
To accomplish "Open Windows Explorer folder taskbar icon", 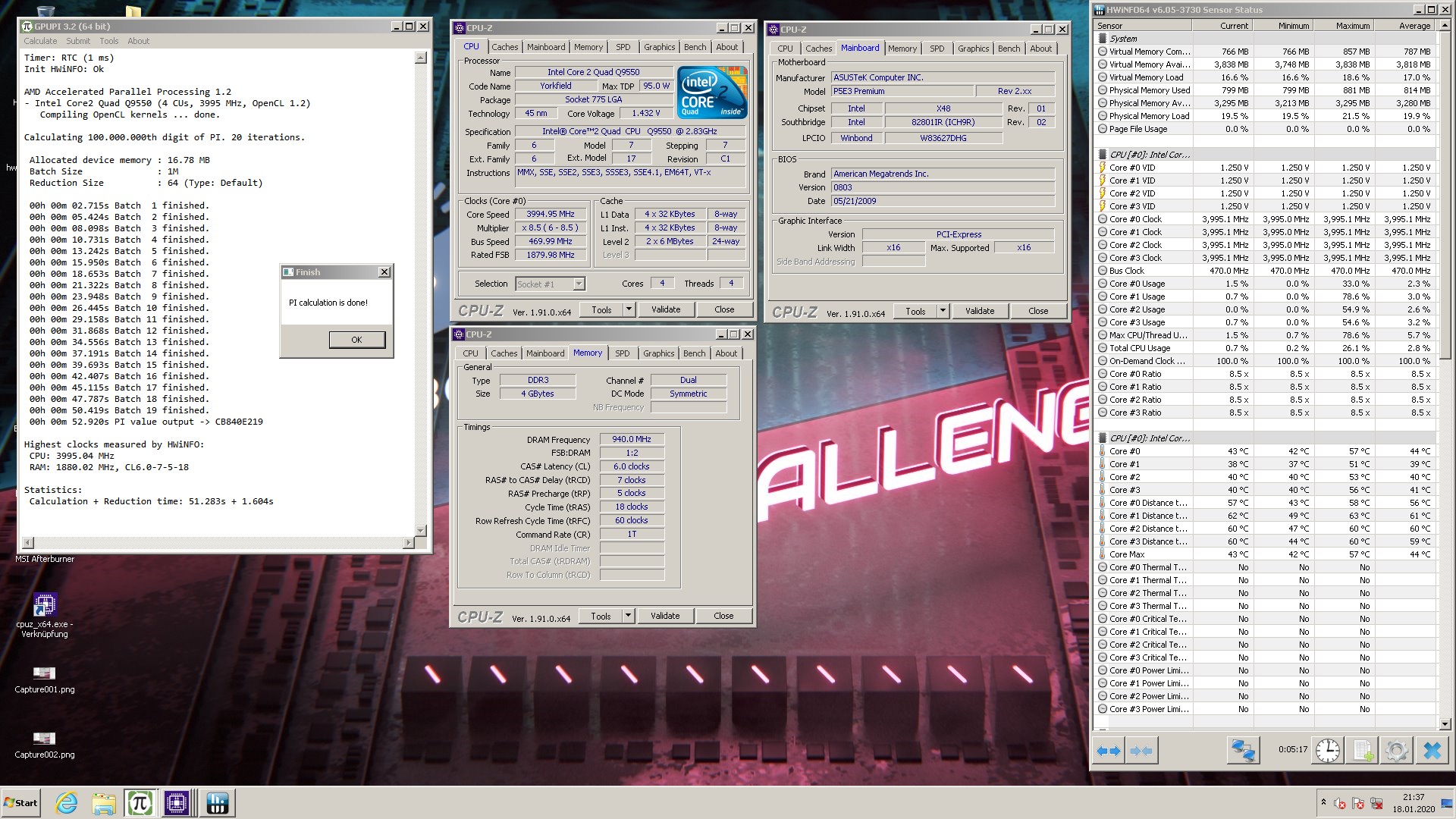I will tap(104, 803).
